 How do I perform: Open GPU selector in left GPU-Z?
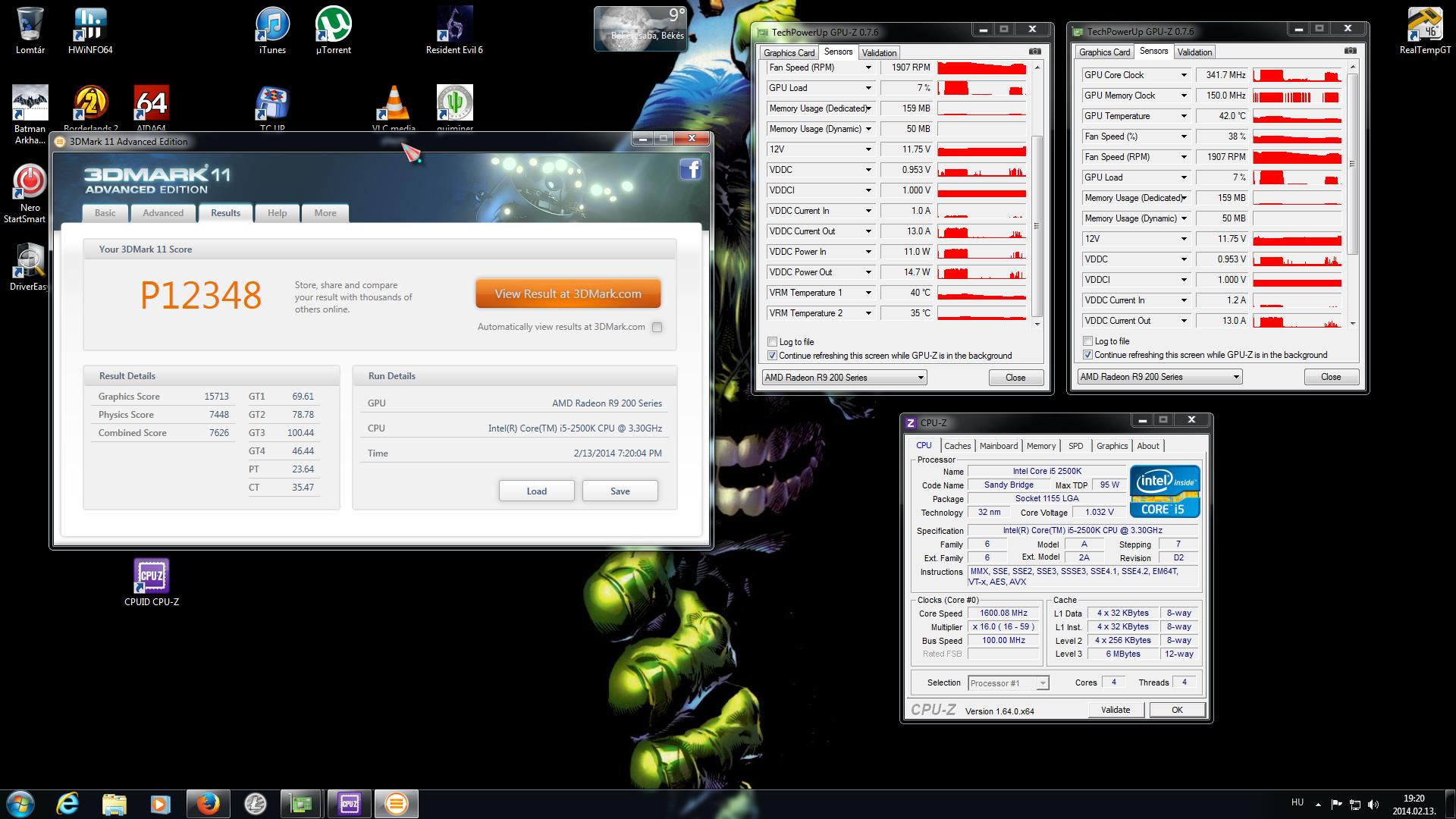(x=844, y=378)
